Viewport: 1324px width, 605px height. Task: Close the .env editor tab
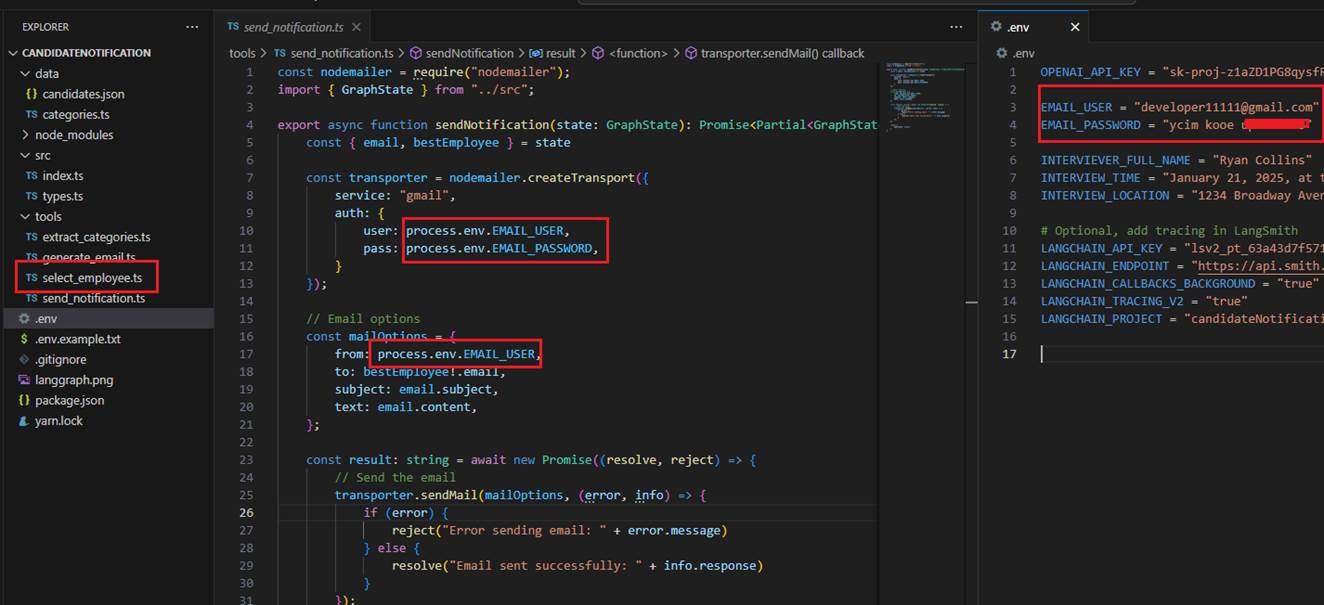point(1075,27)
